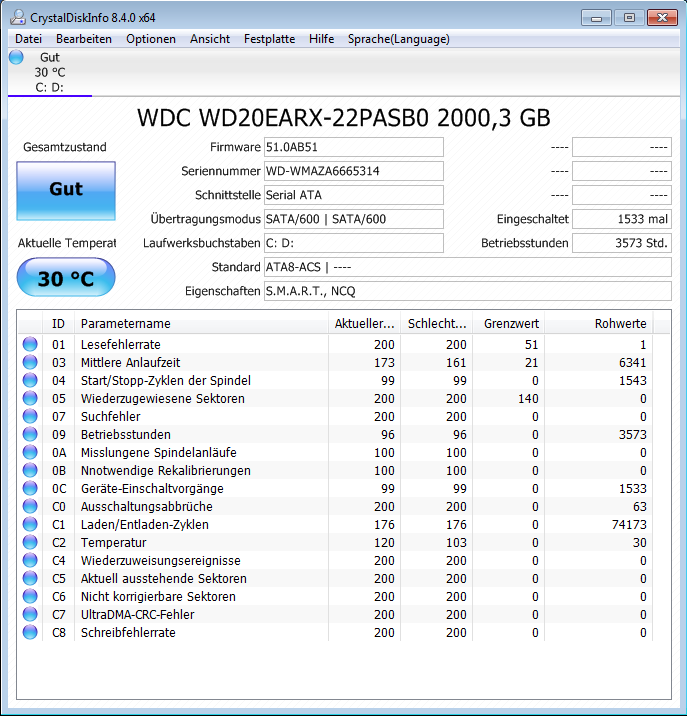Select the disk status orb in drive bar
This screenshot has height=716, width=687.
pos(16,57)
